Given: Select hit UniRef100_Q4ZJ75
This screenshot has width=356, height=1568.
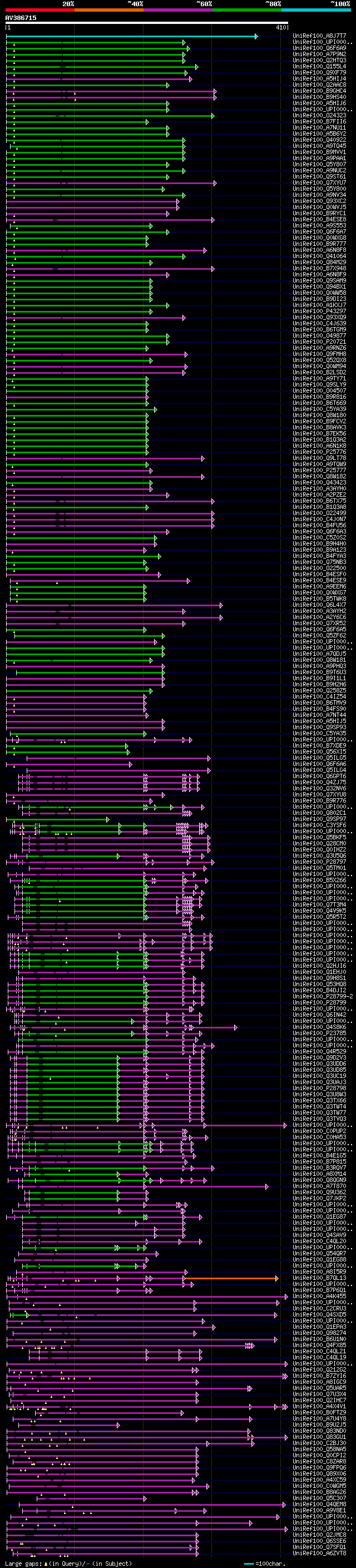Looking at the screenshot, I should [319, 782].
